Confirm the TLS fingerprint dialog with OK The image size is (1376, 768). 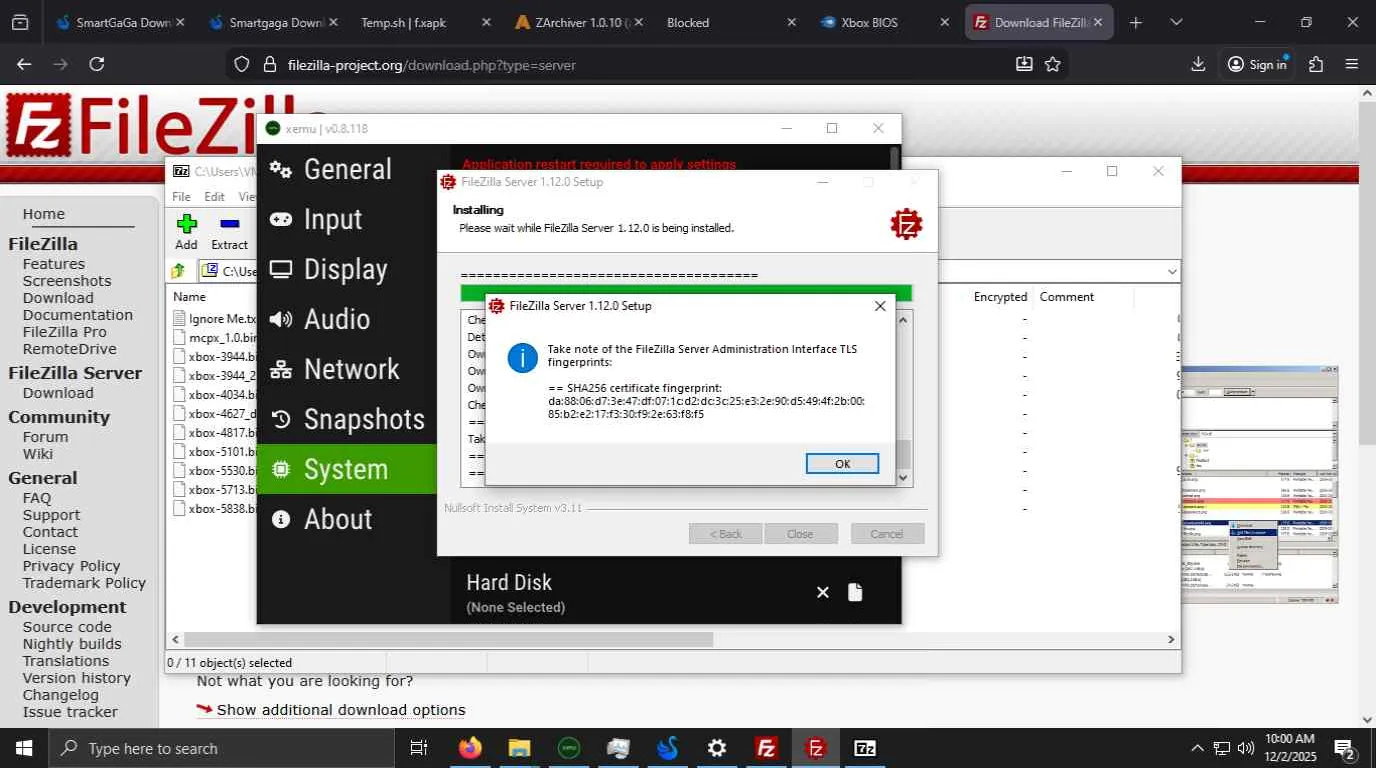coord(842,463)
